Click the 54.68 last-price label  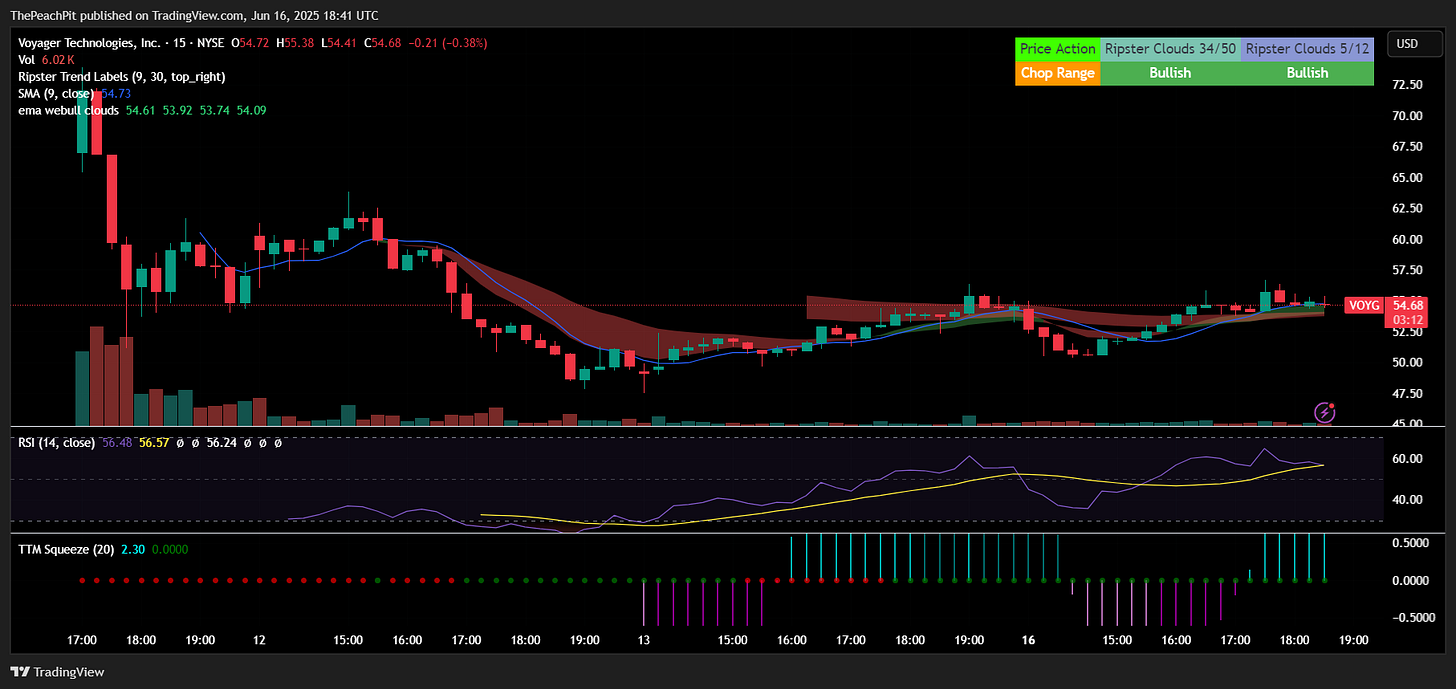[x=1407, y=305]
